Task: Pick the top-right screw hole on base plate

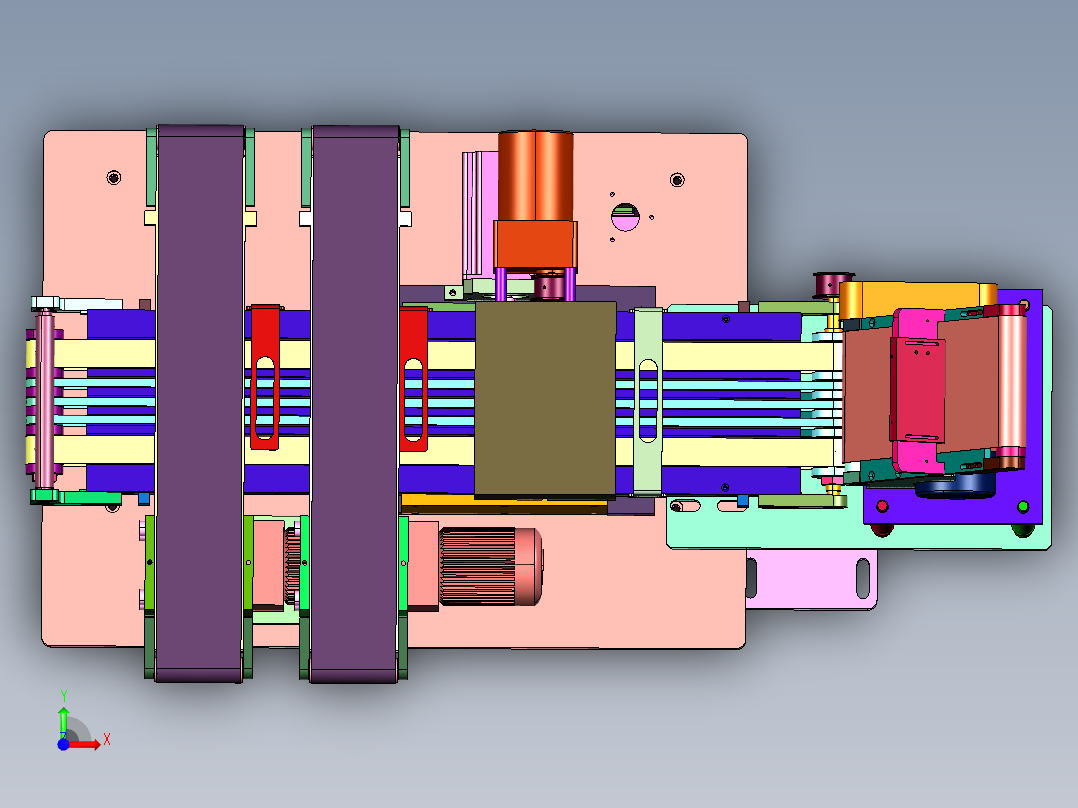Action: tap(677, 179)
